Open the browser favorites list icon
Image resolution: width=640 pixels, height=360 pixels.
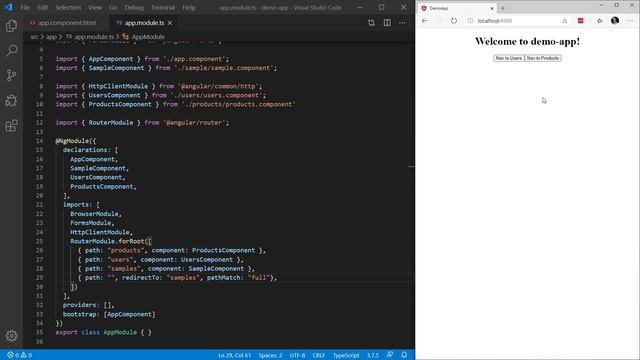click(x=600, y=21)
